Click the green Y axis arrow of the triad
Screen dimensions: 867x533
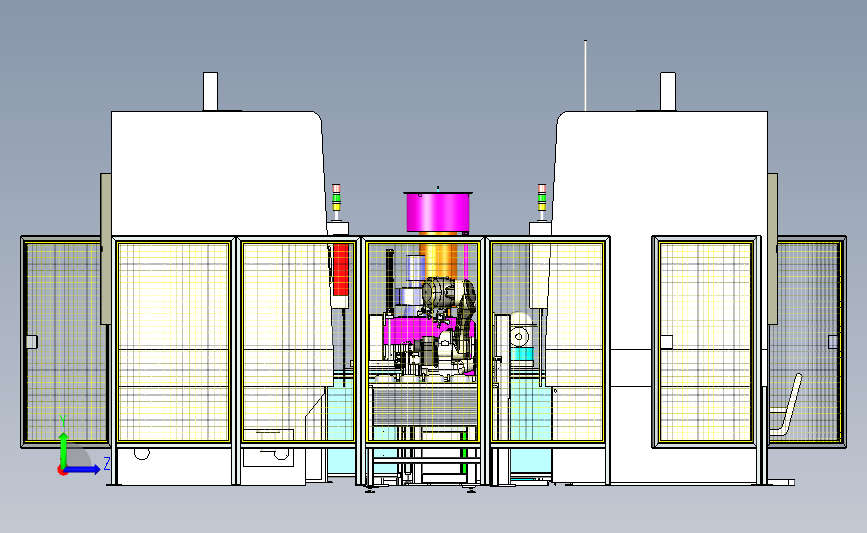coord(64,450)
